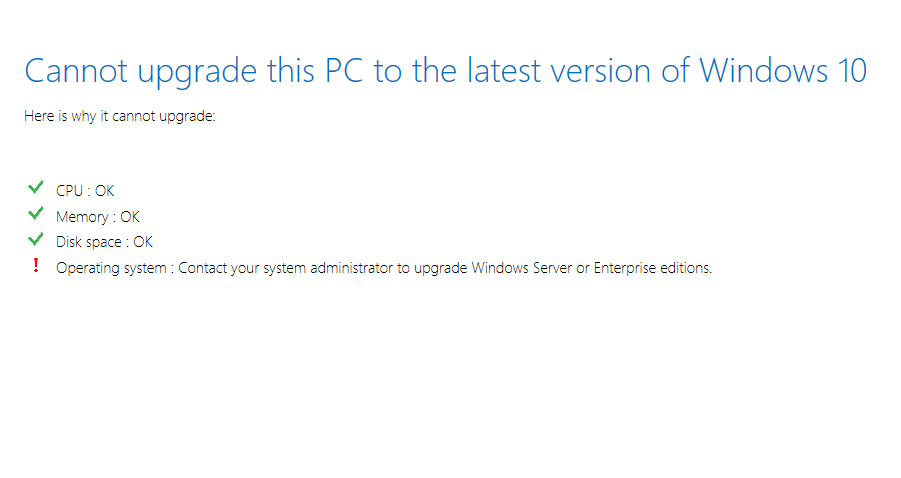This screenshot has width=901, height=478.
Task: Select the "Memory" label text
Action: tap(82, 217)
